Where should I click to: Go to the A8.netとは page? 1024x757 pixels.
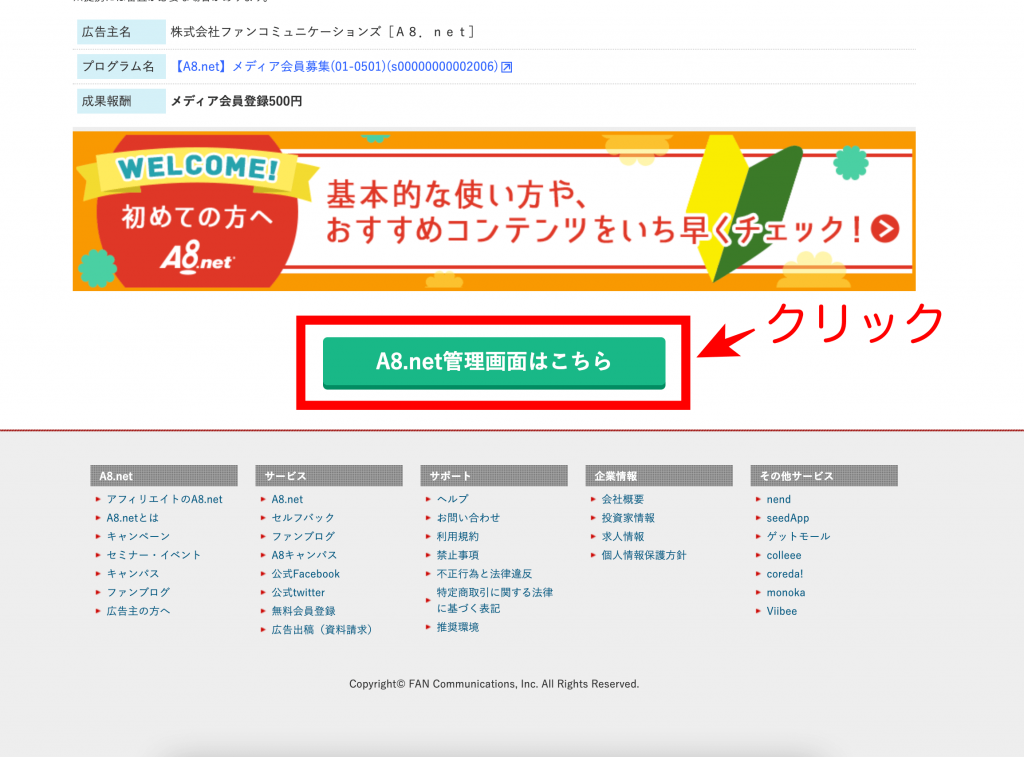click(x=132, y=518)
